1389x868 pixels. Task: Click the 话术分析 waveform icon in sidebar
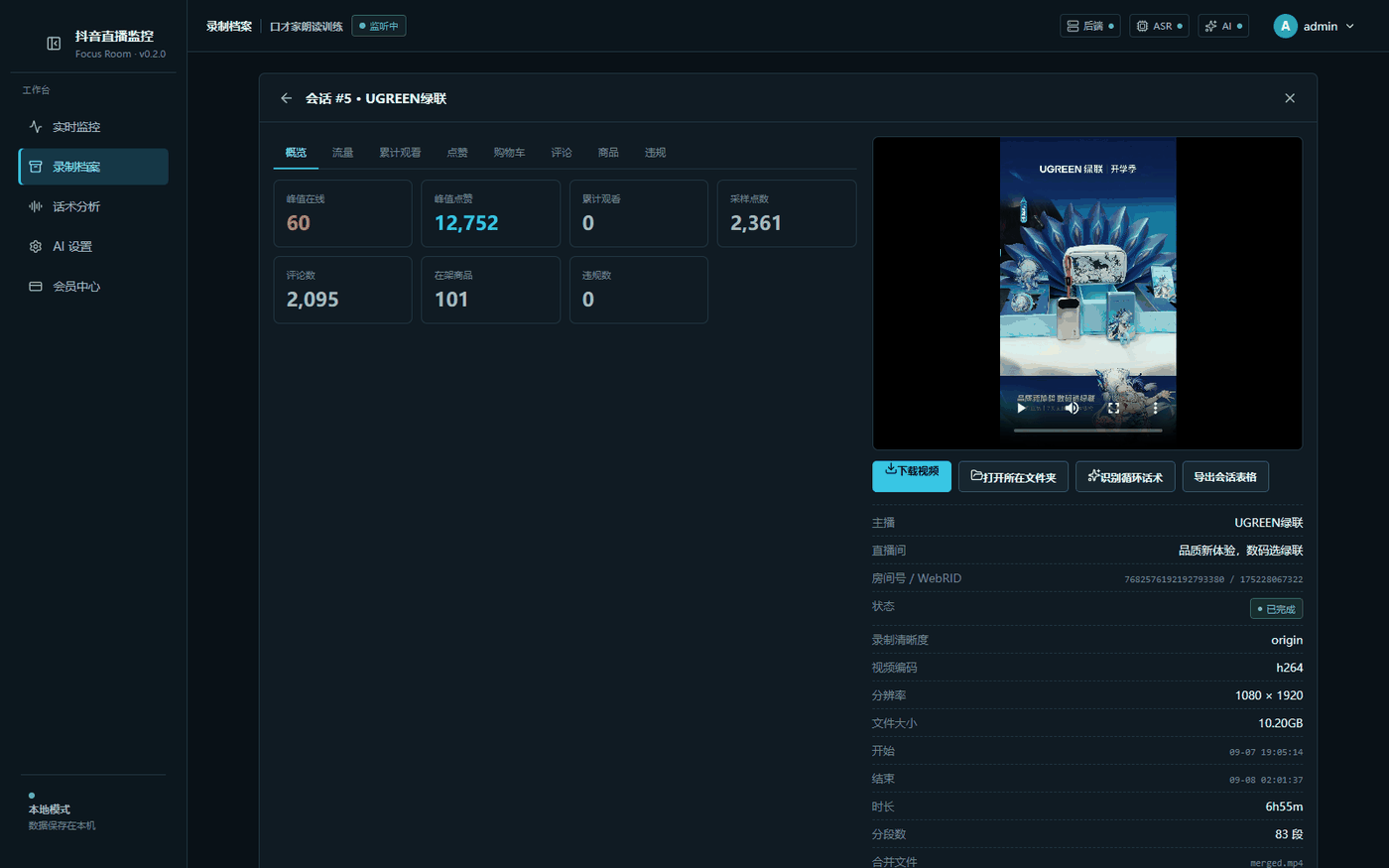[x=36, y=206]
